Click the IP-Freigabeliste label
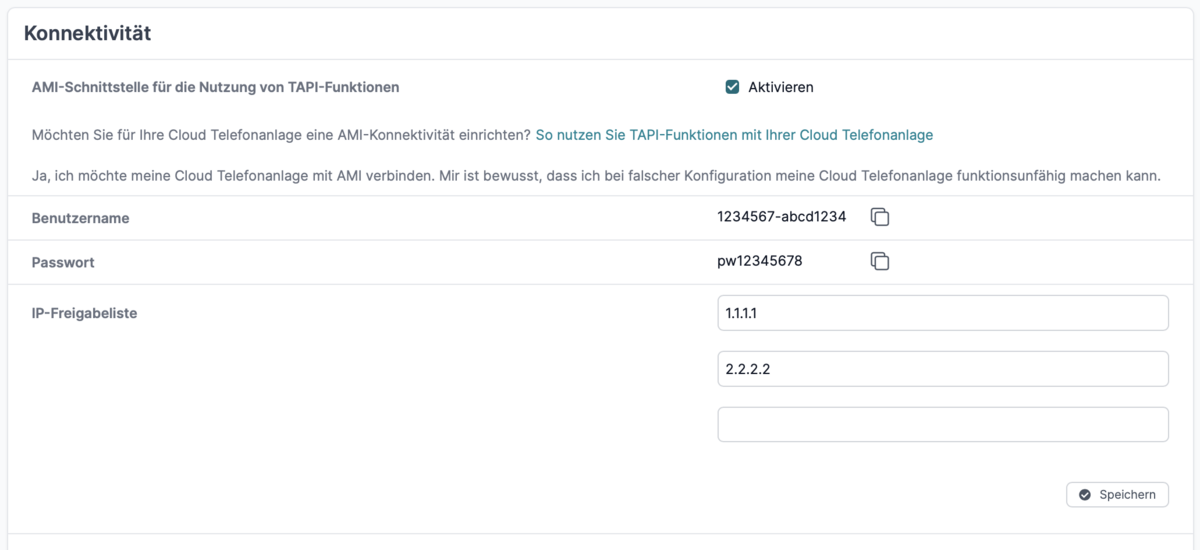The image size is (1200, 550). (85, 313)
